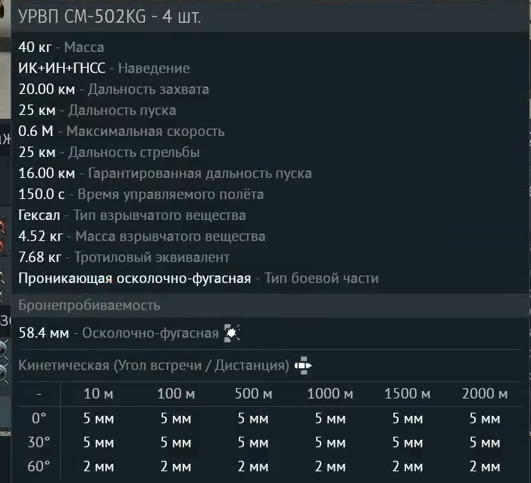This screenshot has height=483, width=531.
Task: Click the 58.4 мм penetration value
Action: coord(44,333)
